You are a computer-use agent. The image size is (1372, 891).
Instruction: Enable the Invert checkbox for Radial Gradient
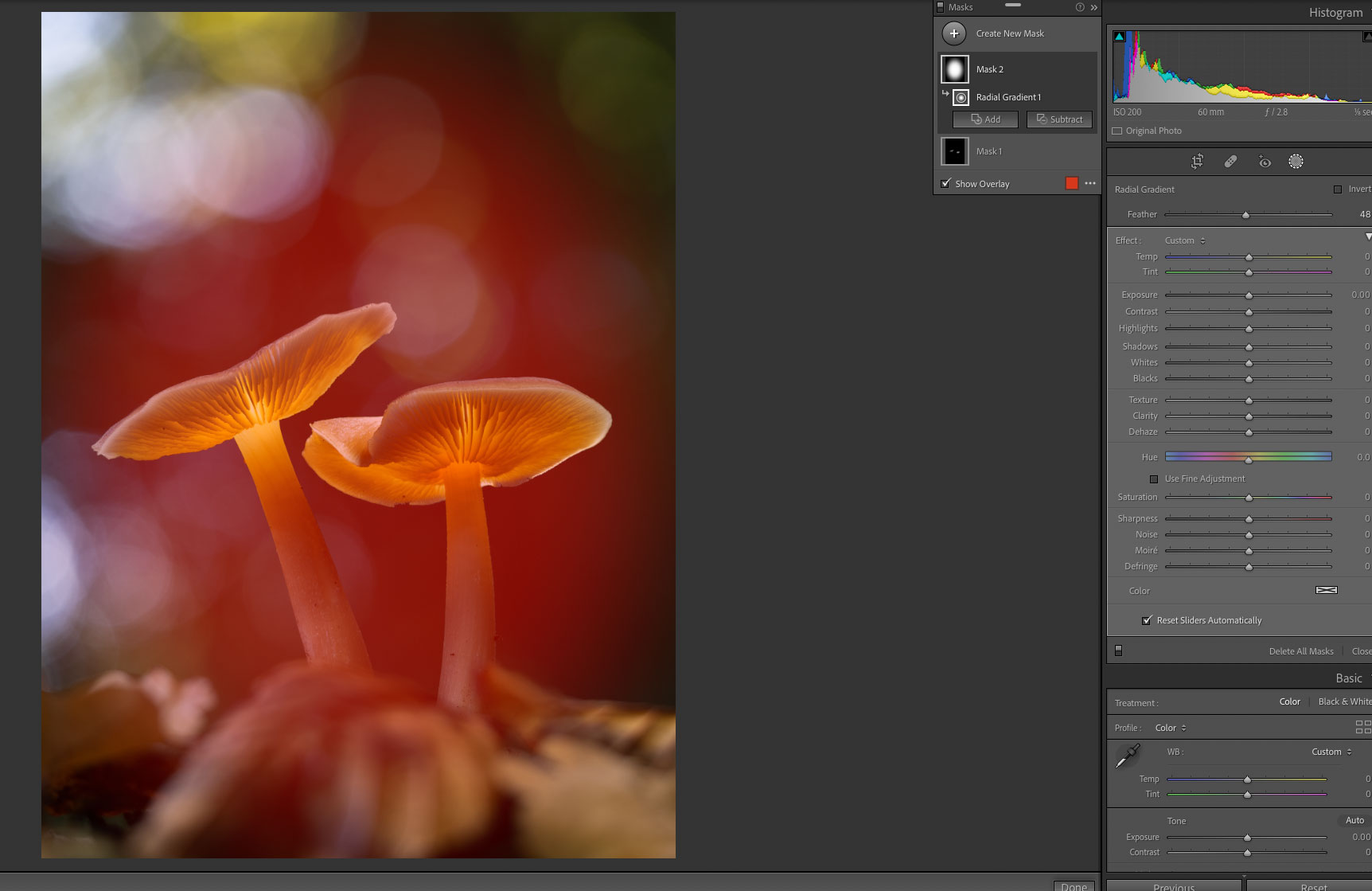tap(1339, 189)
